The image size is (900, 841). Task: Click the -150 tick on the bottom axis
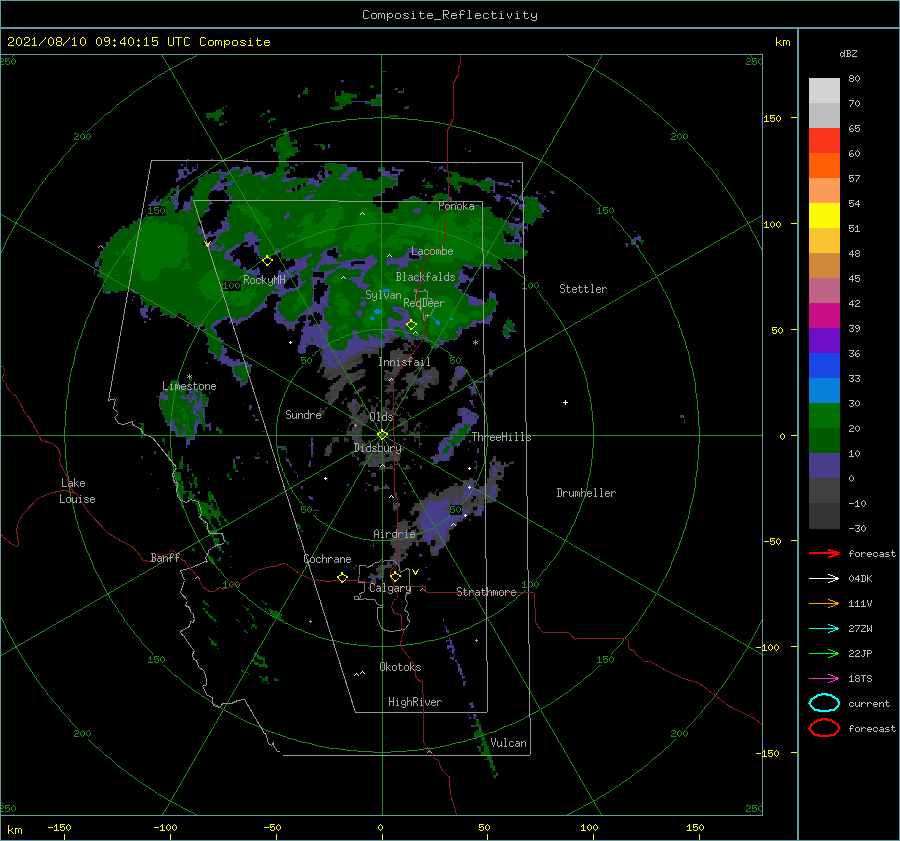(59, 827)
